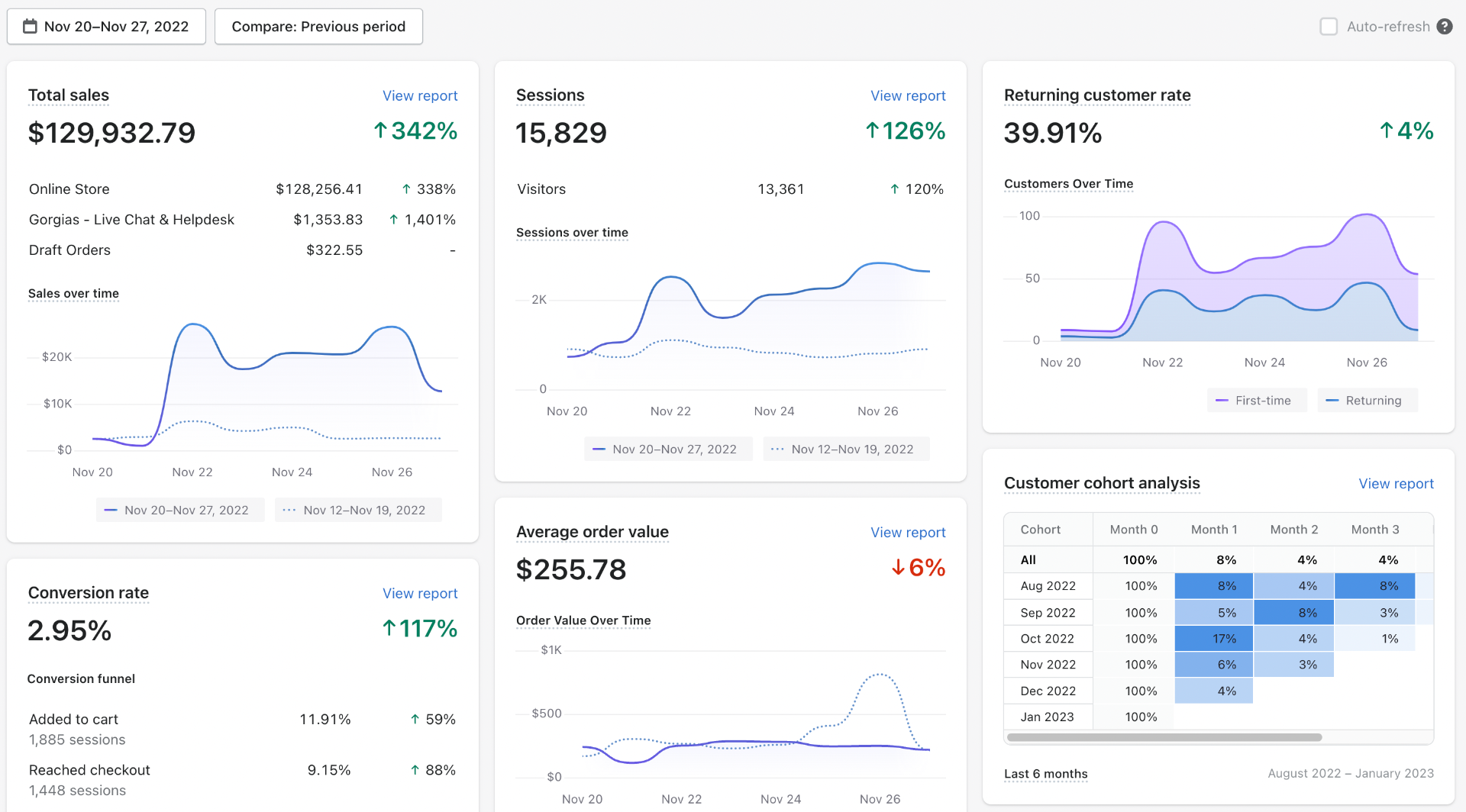
Task: Click the Customers Over Time label
Action: click(x=1068, y=184)
